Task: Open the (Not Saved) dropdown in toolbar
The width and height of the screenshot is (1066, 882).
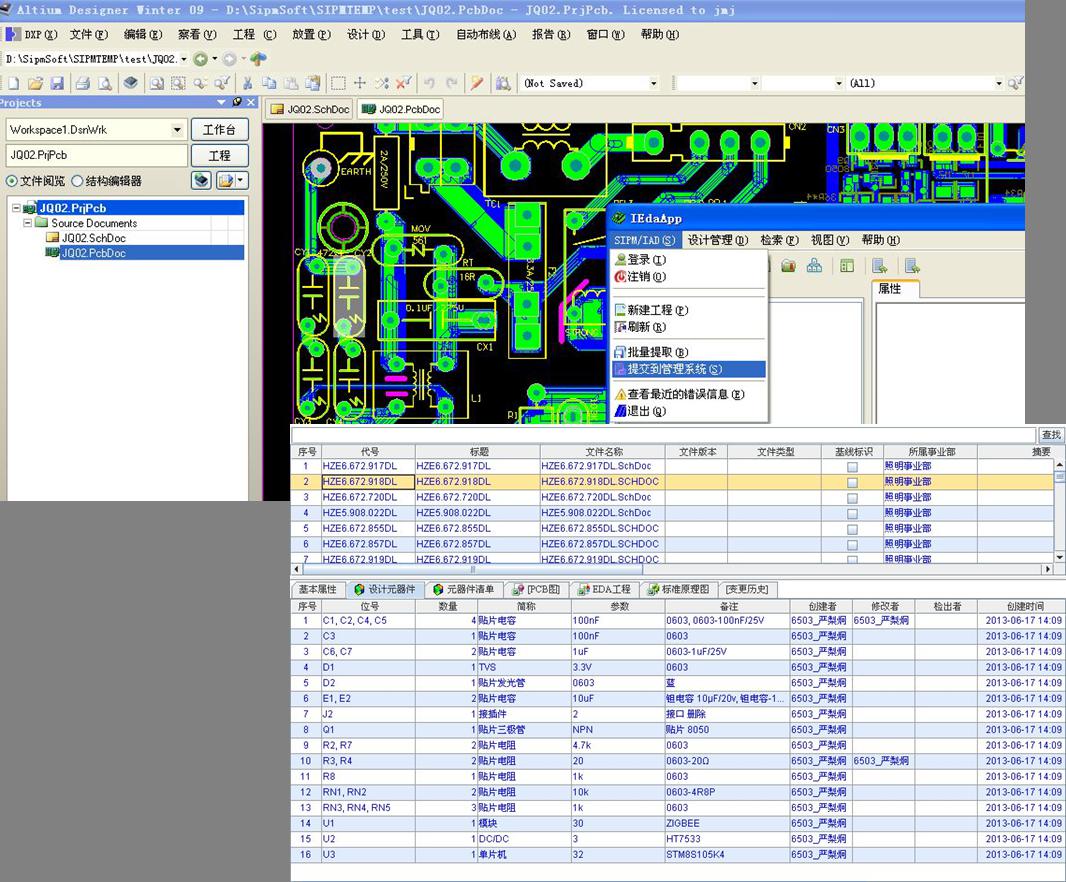Action: click(x=654, y=84)
